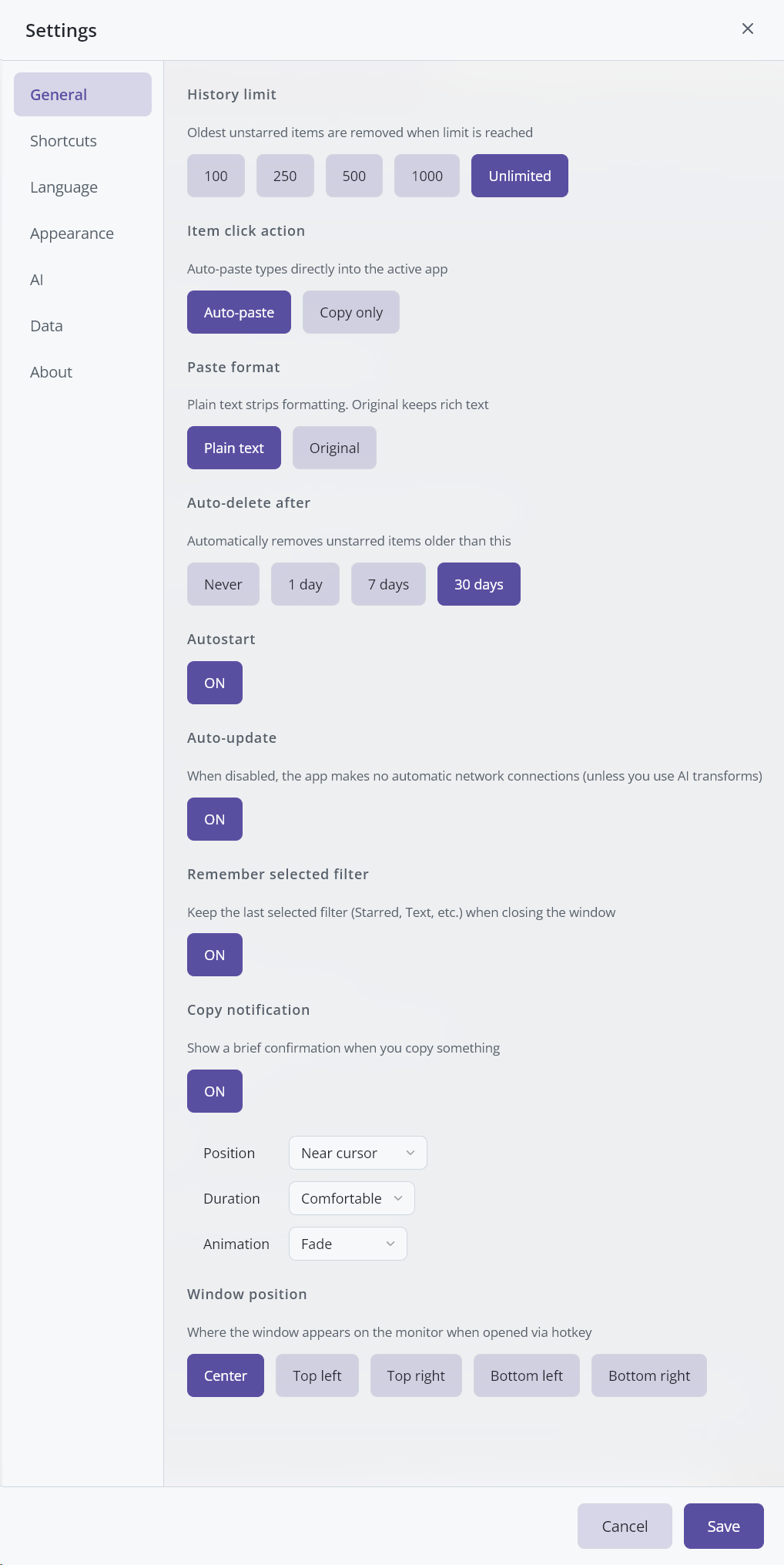Select Original paste format

[x=334, y=448]
